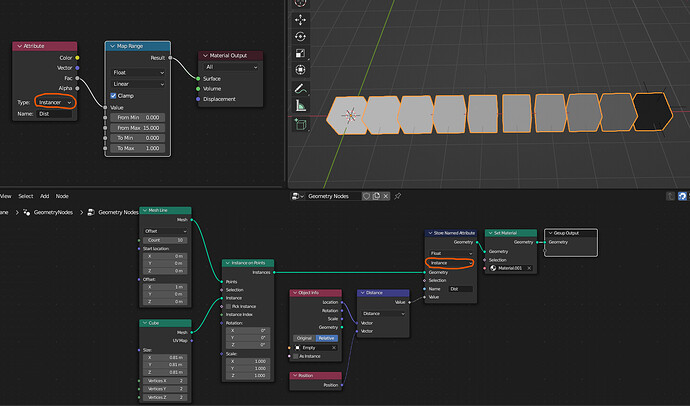
Task: Open the Add menu in node editor
Action: click(x=44, y=196)
